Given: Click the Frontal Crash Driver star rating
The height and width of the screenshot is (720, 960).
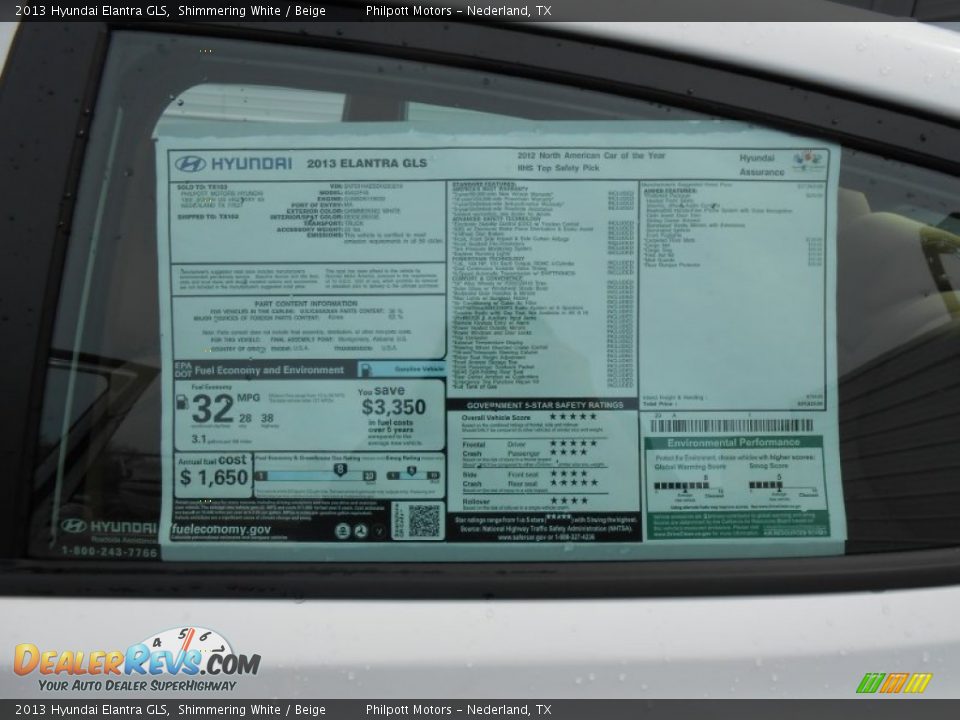Looking at the screenshot, I should [572, 443].
